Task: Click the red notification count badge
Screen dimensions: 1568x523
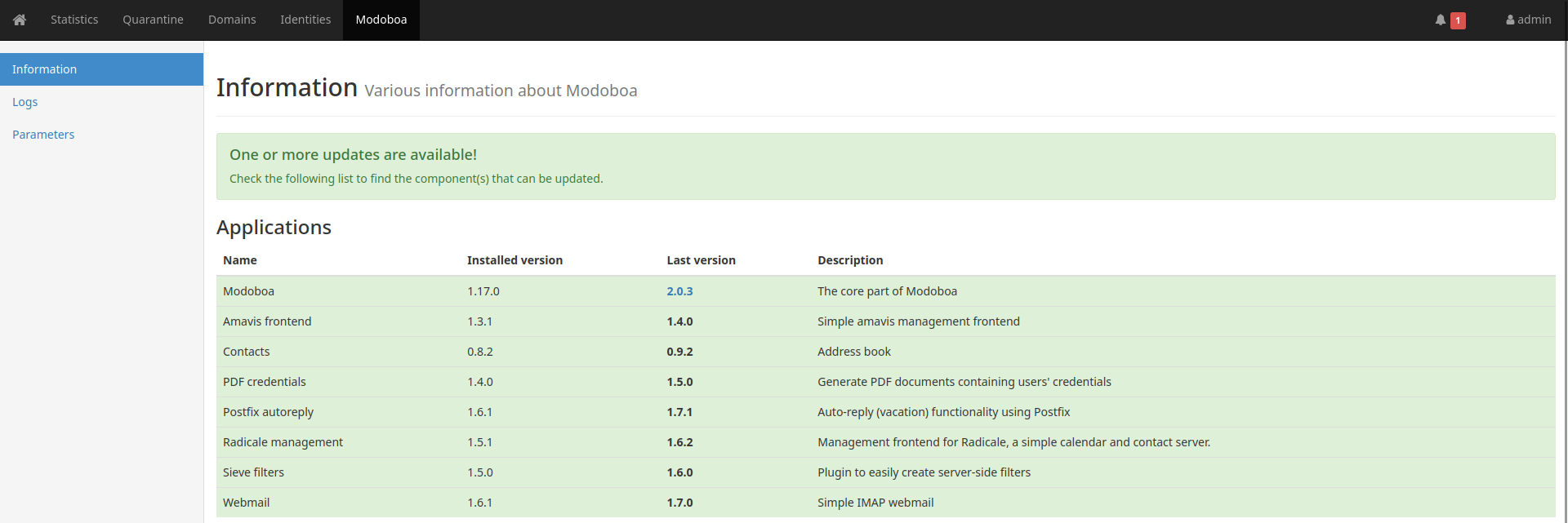Action: pos(1458,20)
